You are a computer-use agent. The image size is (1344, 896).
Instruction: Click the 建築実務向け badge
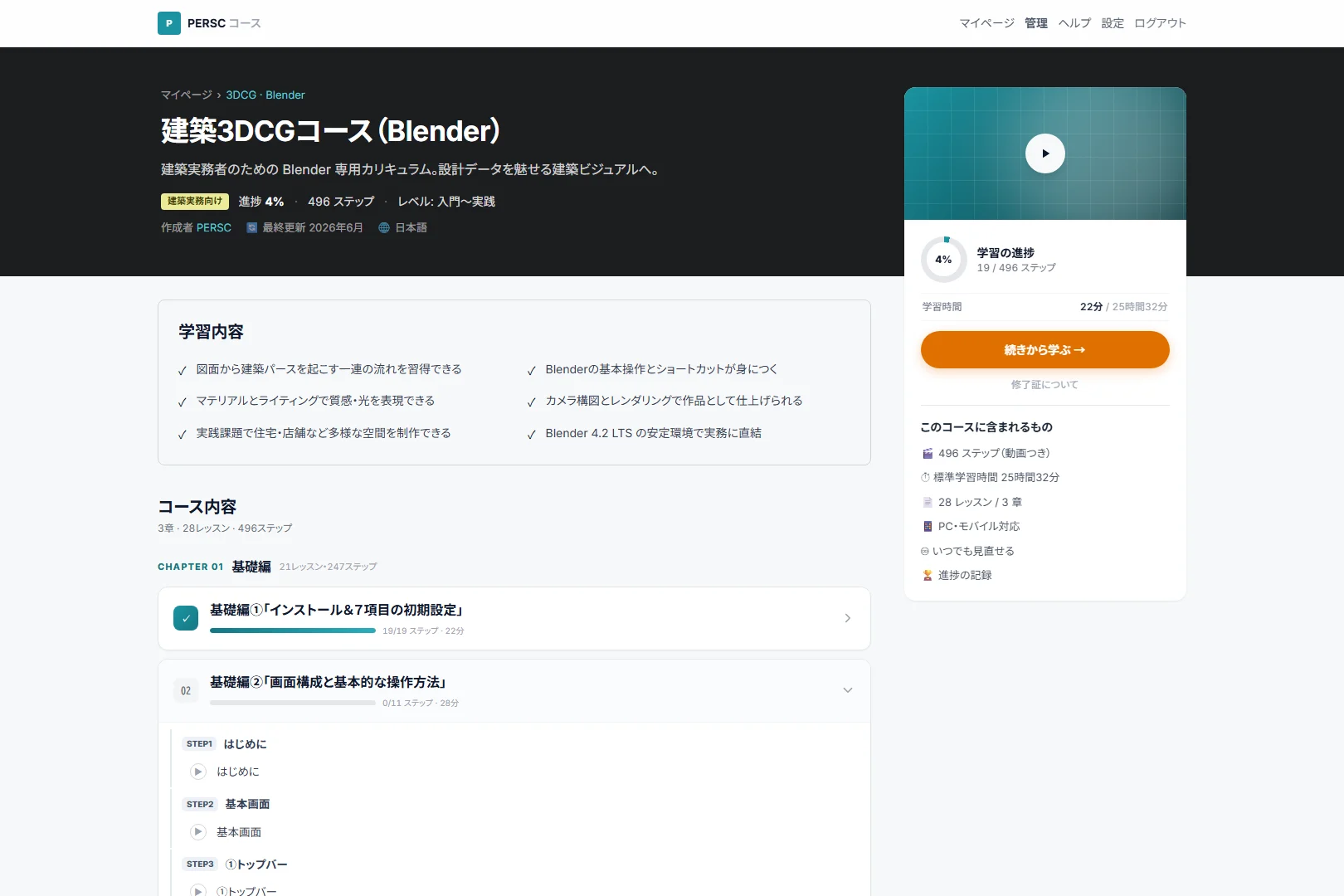195,202
